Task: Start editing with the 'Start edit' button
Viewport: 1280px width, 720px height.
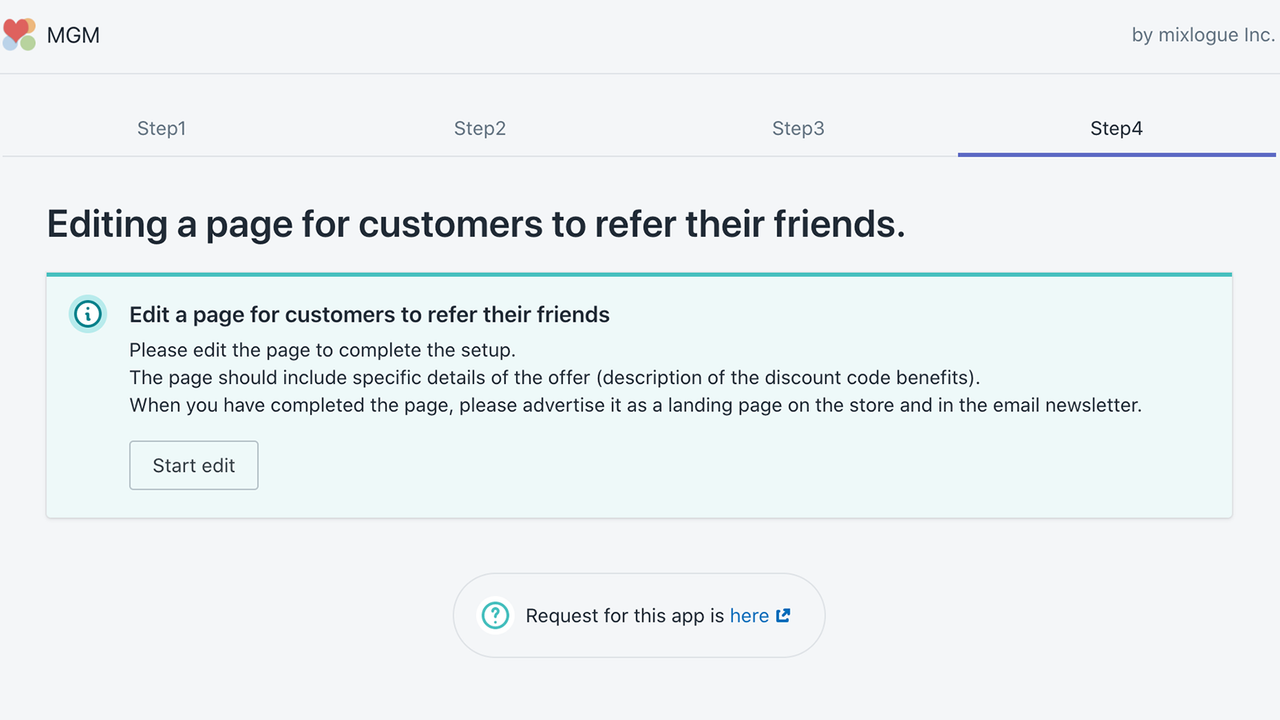Action: (x=194, y=465)
